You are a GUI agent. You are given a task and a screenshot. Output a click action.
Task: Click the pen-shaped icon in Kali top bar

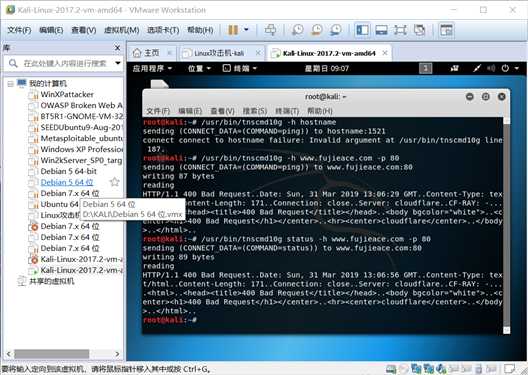pyautogui.click(x=476, y=69)
